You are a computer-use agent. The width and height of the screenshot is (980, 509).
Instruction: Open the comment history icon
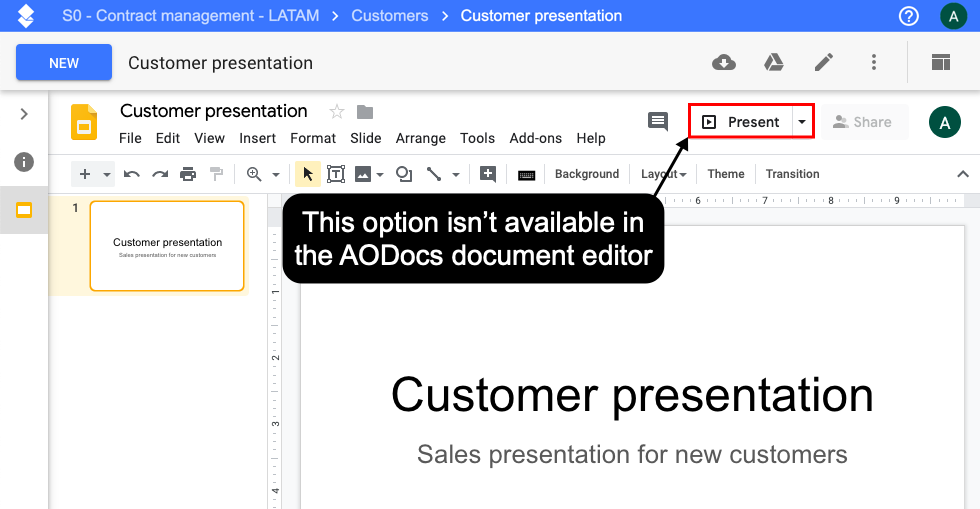(658, 121)
